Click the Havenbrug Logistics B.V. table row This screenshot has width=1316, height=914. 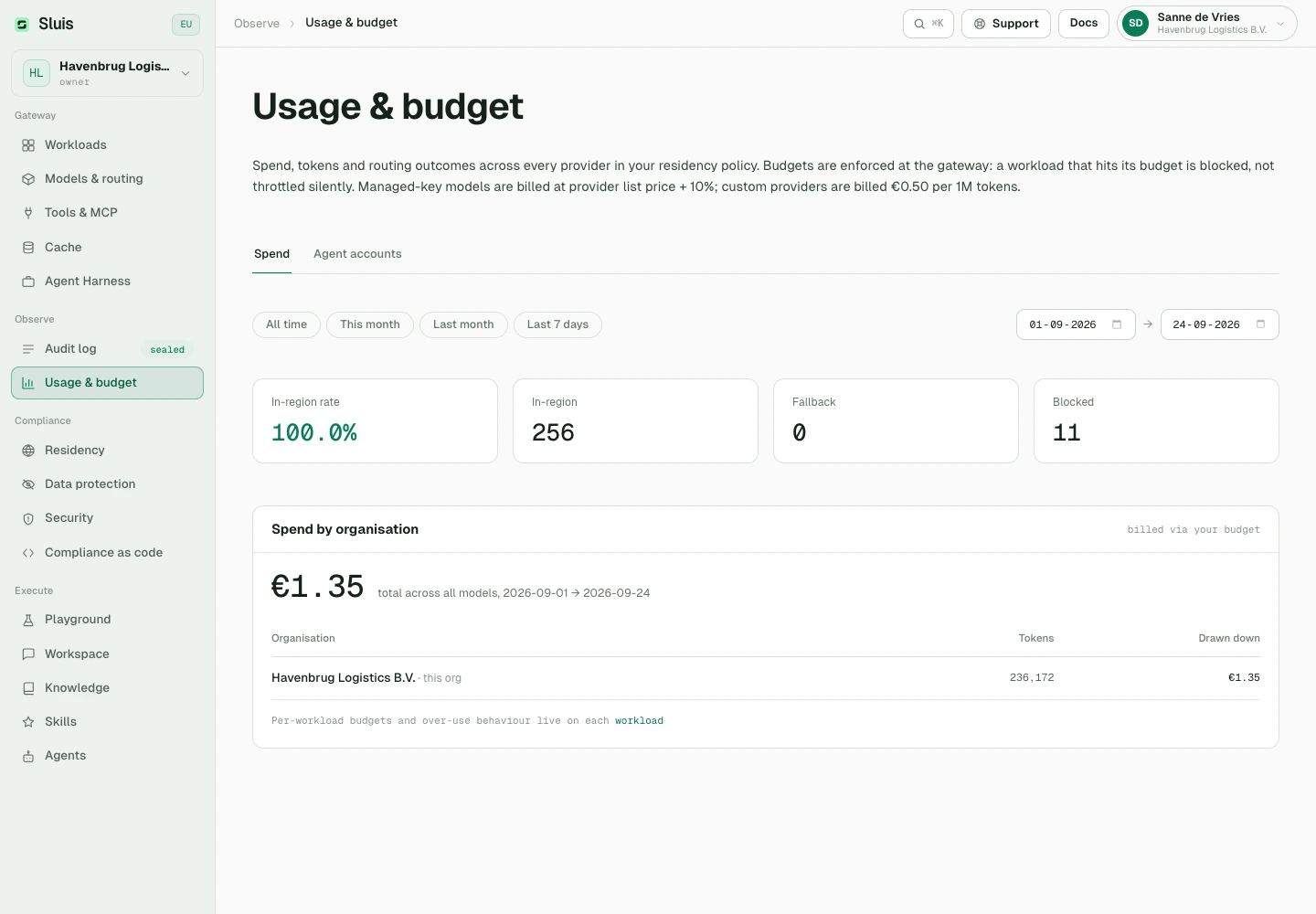pos(766,678)
